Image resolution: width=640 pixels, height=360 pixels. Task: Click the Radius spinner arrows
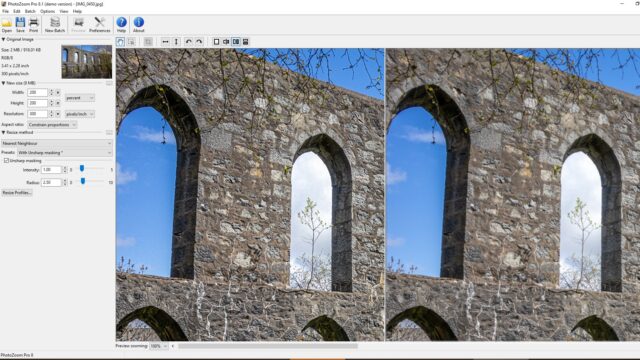[x=64, y=182]
